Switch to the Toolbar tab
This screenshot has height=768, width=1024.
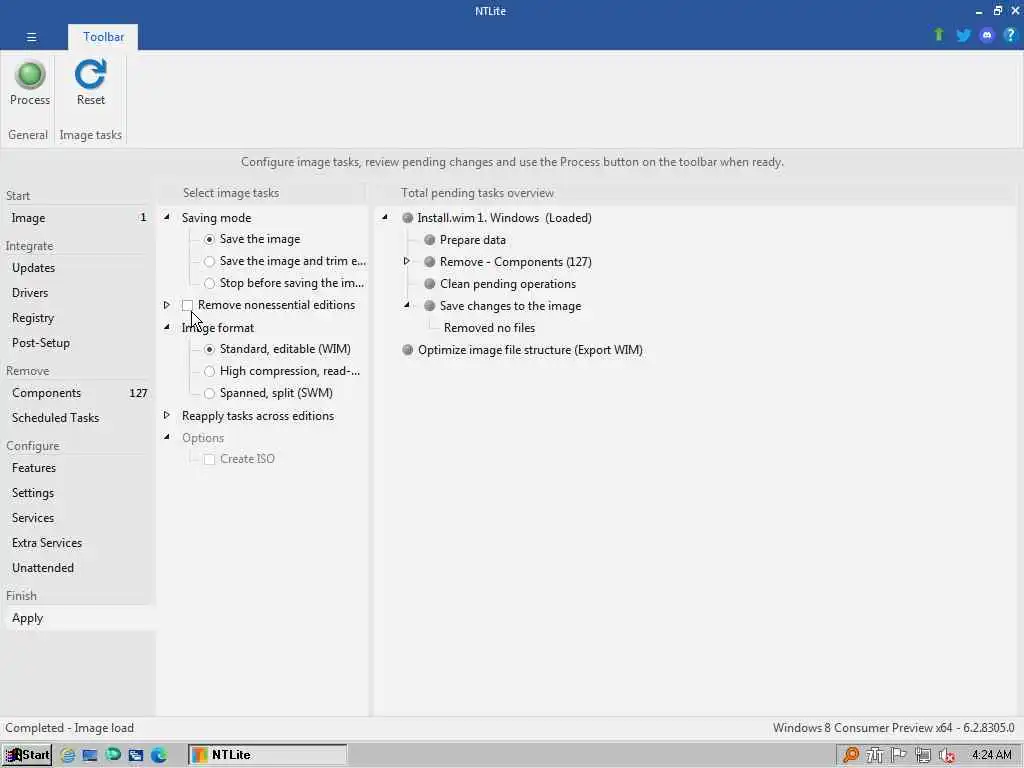coord(103,37)
